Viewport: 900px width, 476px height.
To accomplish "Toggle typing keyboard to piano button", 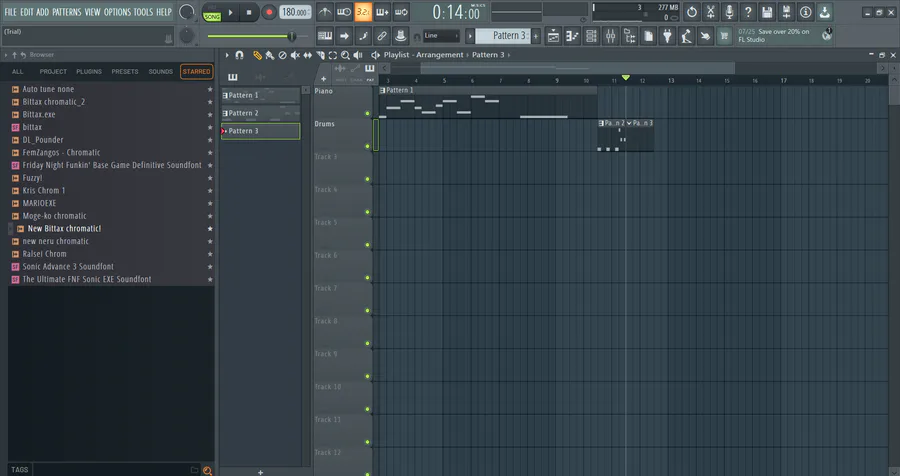I will pyautogui.click(x=325, y=36).
